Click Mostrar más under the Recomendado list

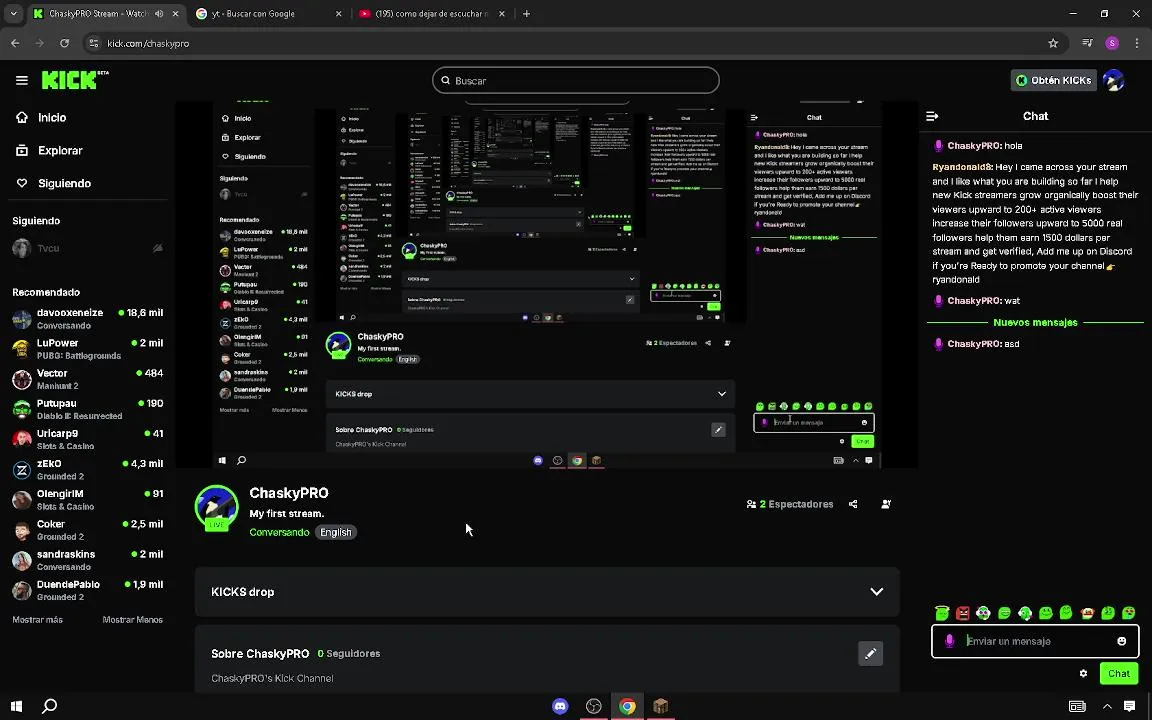click(x=37, y=619)
